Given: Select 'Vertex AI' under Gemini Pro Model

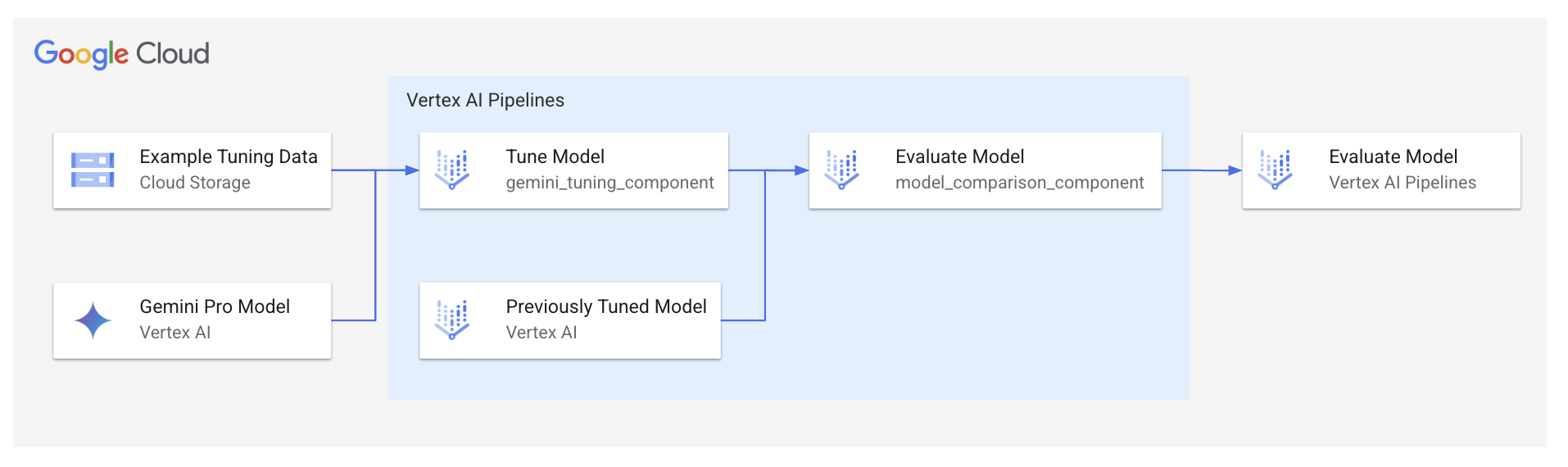Looking at the screenshot, I should [x=175, y=333].
